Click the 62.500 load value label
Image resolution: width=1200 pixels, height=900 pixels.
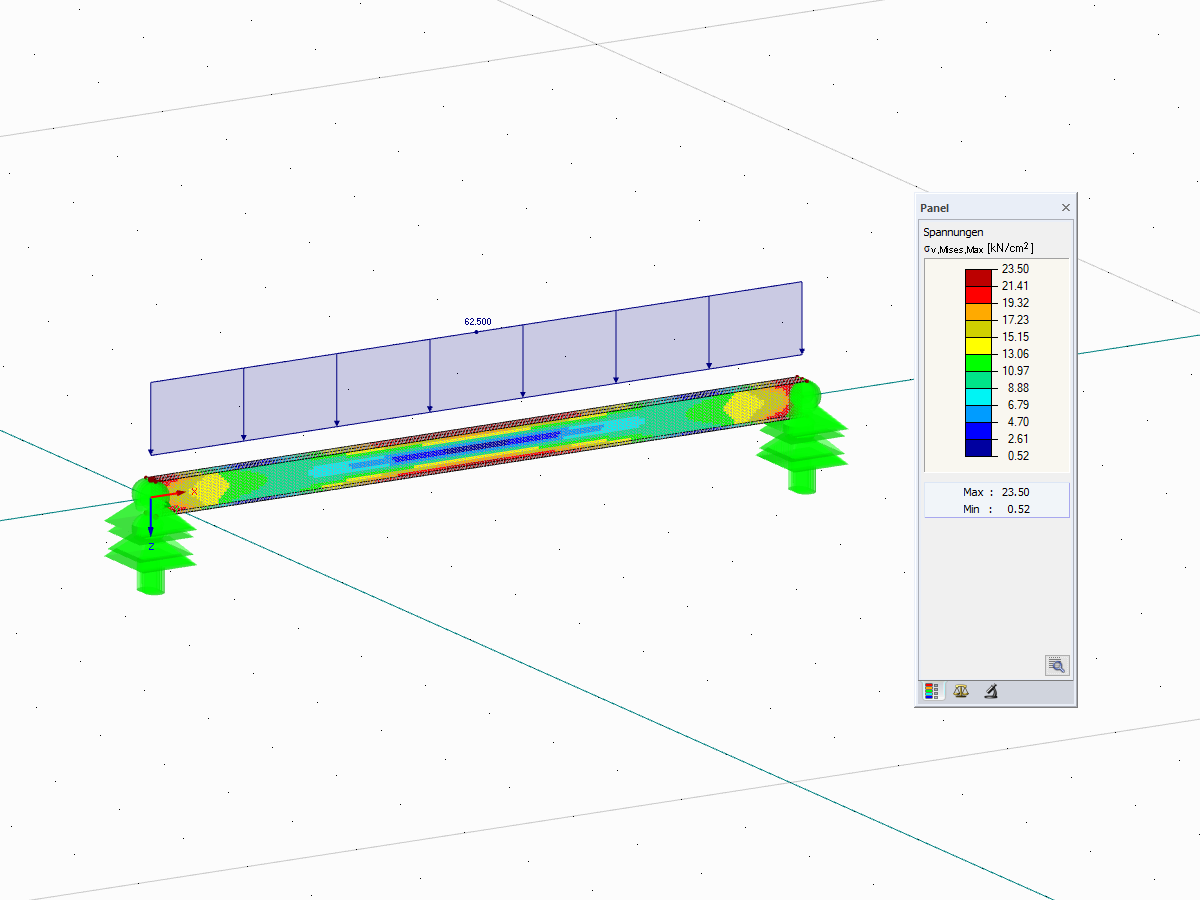(x=478, y=321)
